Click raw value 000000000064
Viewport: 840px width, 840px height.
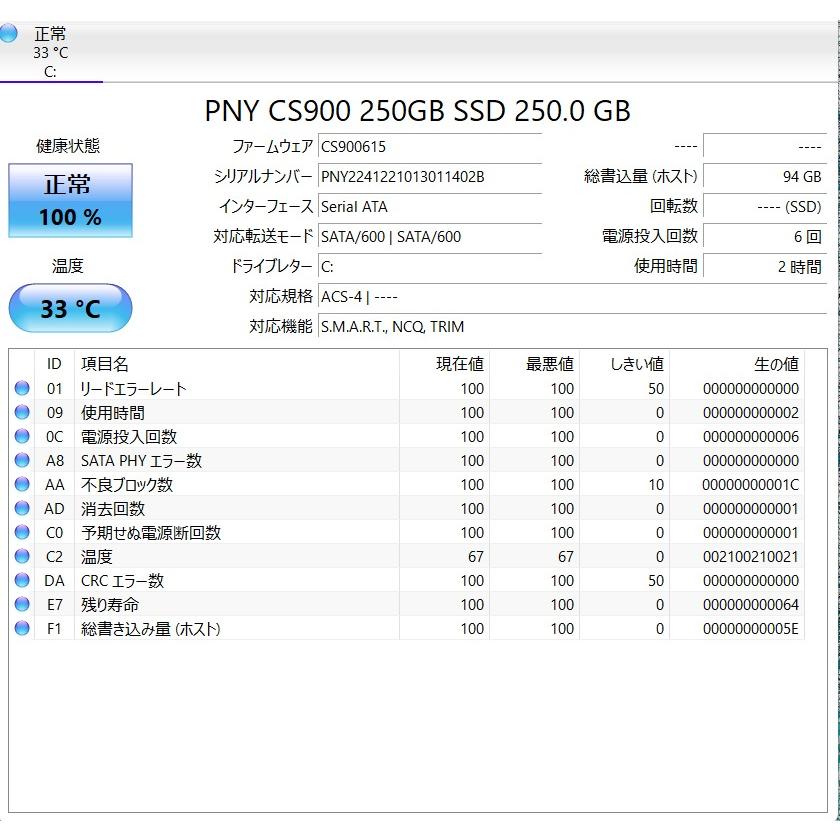[x=751, y=605]
